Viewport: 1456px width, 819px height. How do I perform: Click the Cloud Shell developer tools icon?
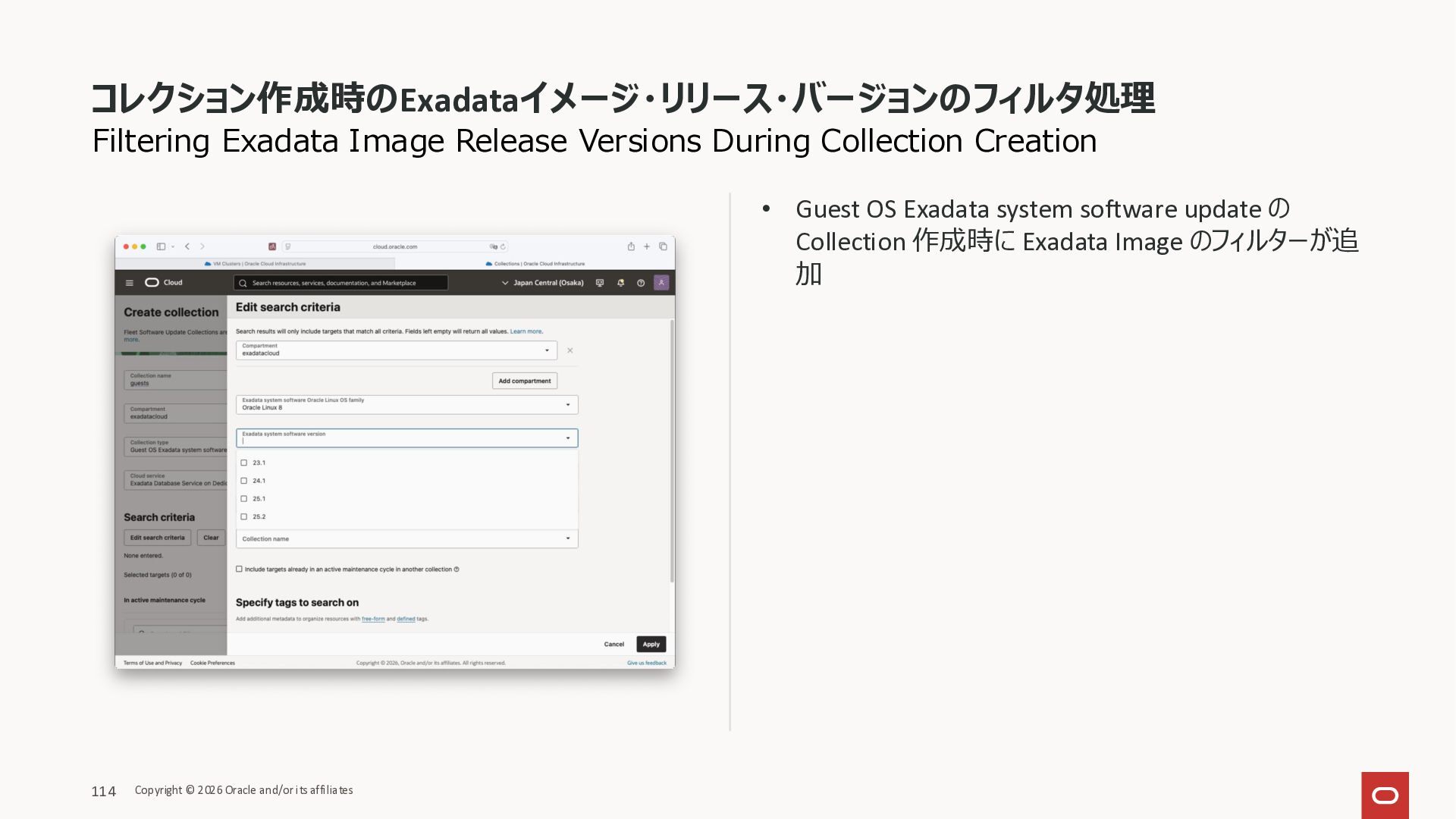(x=600, y=283)
